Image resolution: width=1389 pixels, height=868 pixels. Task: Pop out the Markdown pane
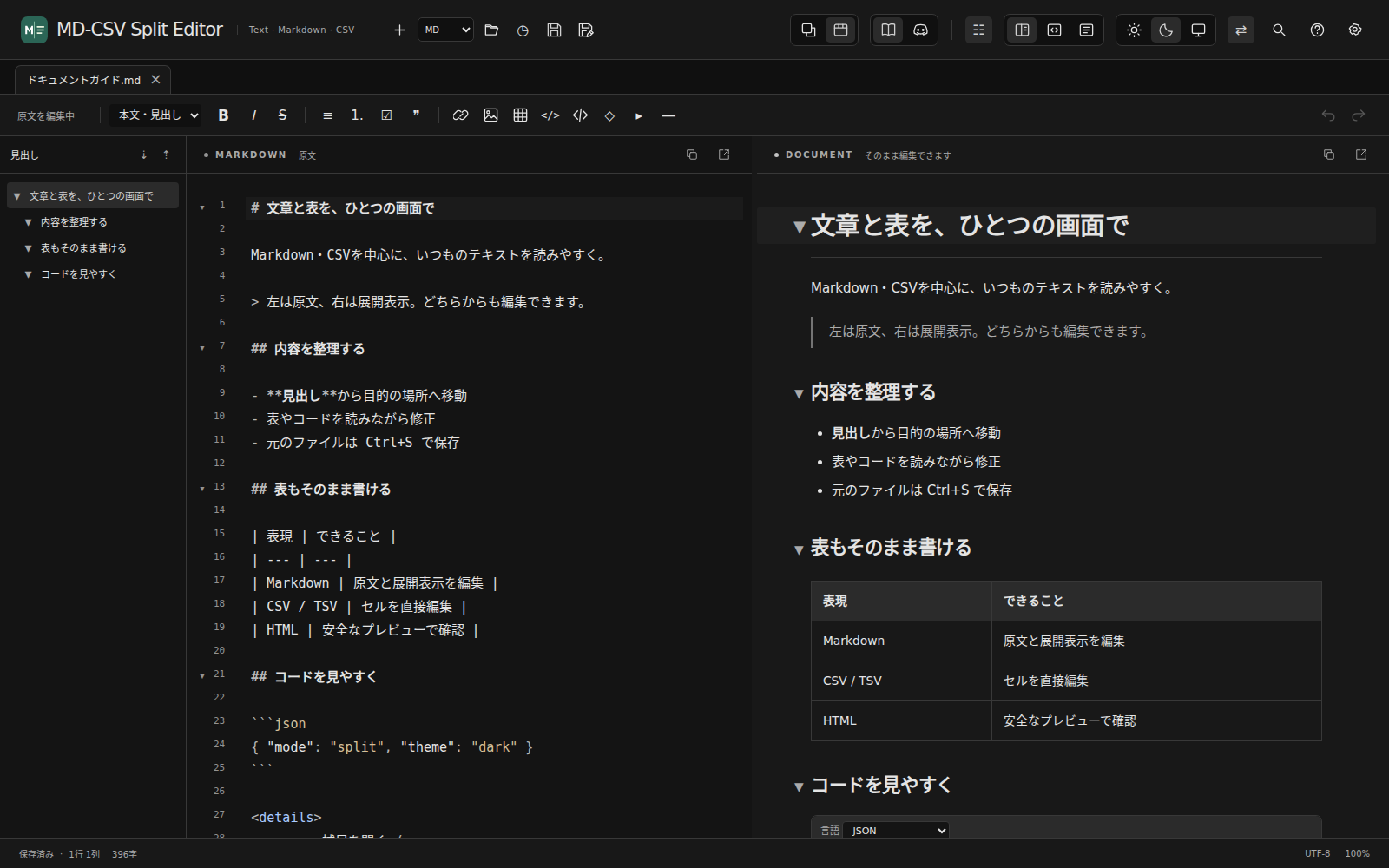pos(724,155)
